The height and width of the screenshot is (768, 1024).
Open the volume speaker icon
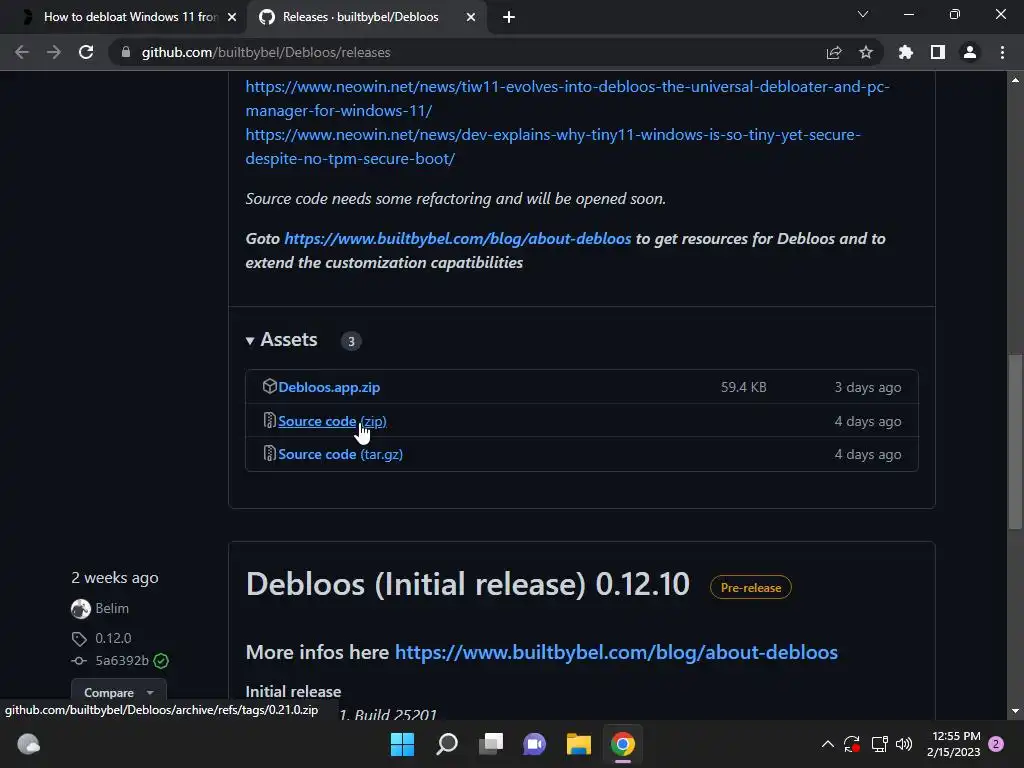[904, 744]
